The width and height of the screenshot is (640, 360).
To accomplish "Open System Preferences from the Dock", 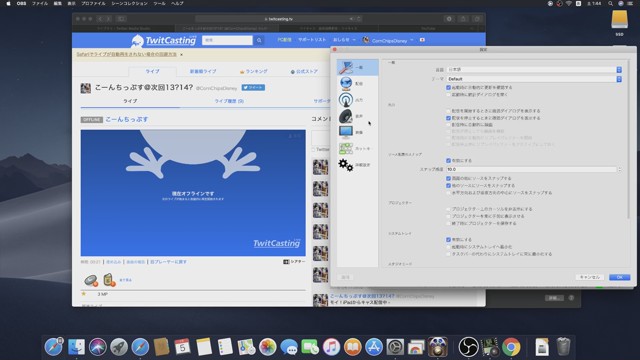I will click(x=395, y=347).
